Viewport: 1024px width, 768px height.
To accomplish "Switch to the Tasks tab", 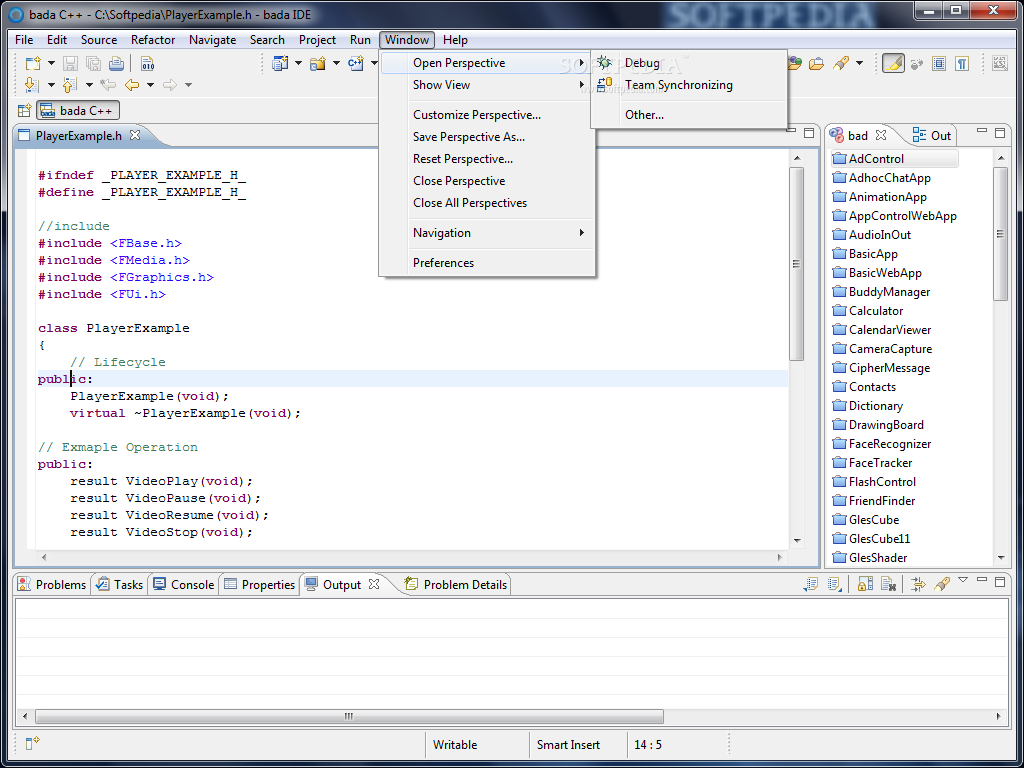I will [x=119, y=584].
